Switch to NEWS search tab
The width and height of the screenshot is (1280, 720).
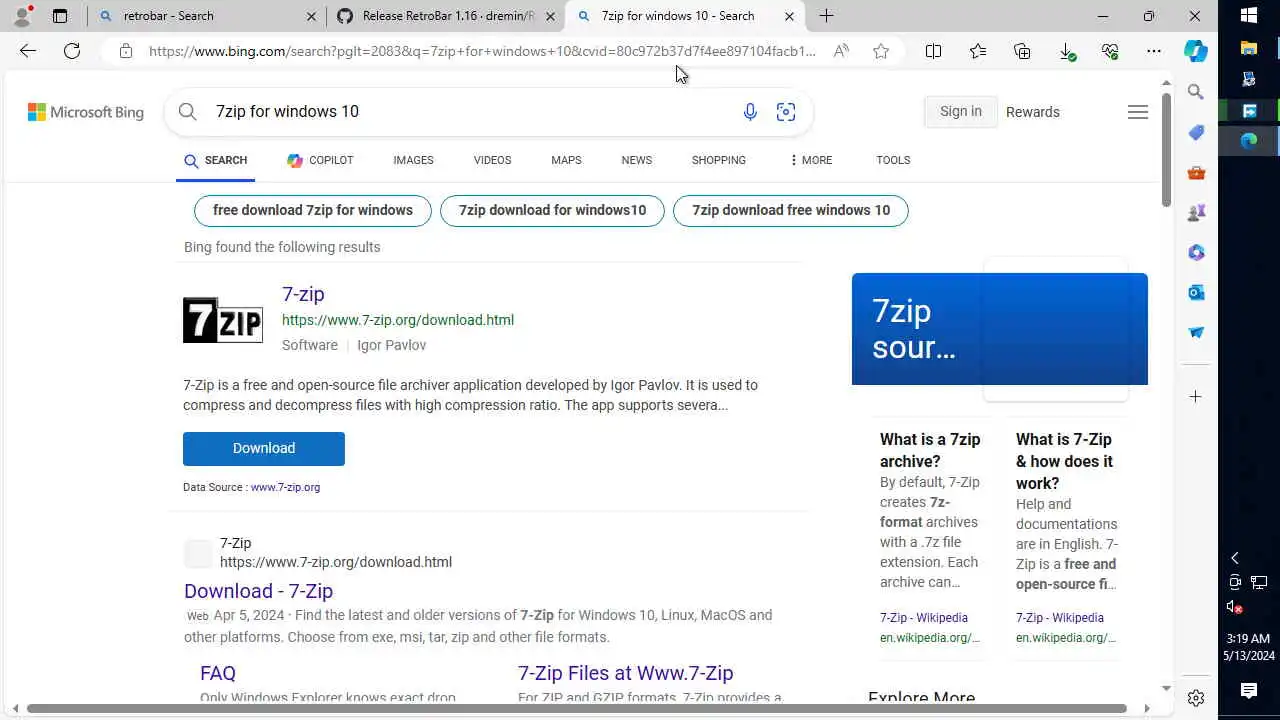click(x=636, y=160)
